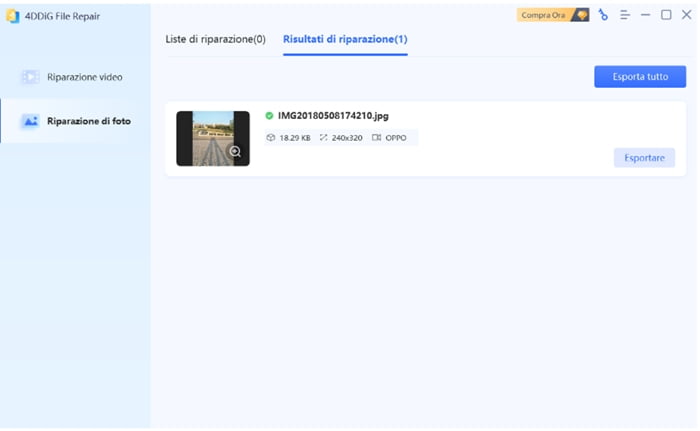Export the IMG20180508174210.jpg file with Esportare
The width and height of the screenshot is (700, 431).
(644, 158)
